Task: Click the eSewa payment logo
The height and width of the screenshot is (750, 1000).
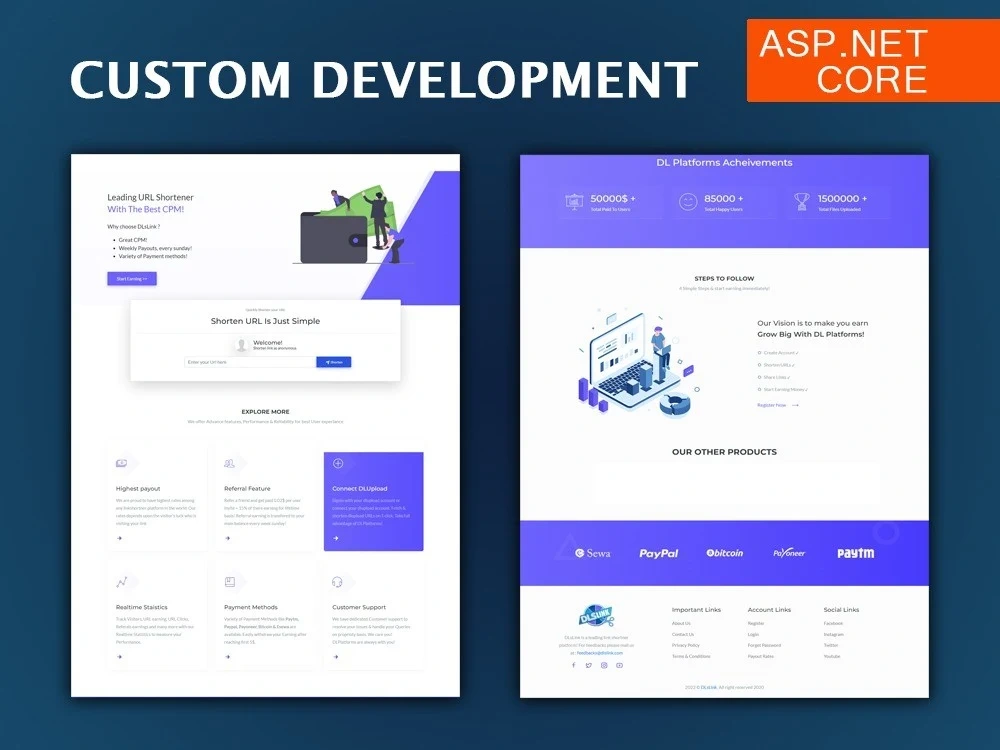Action: click(x=592, y=553)
